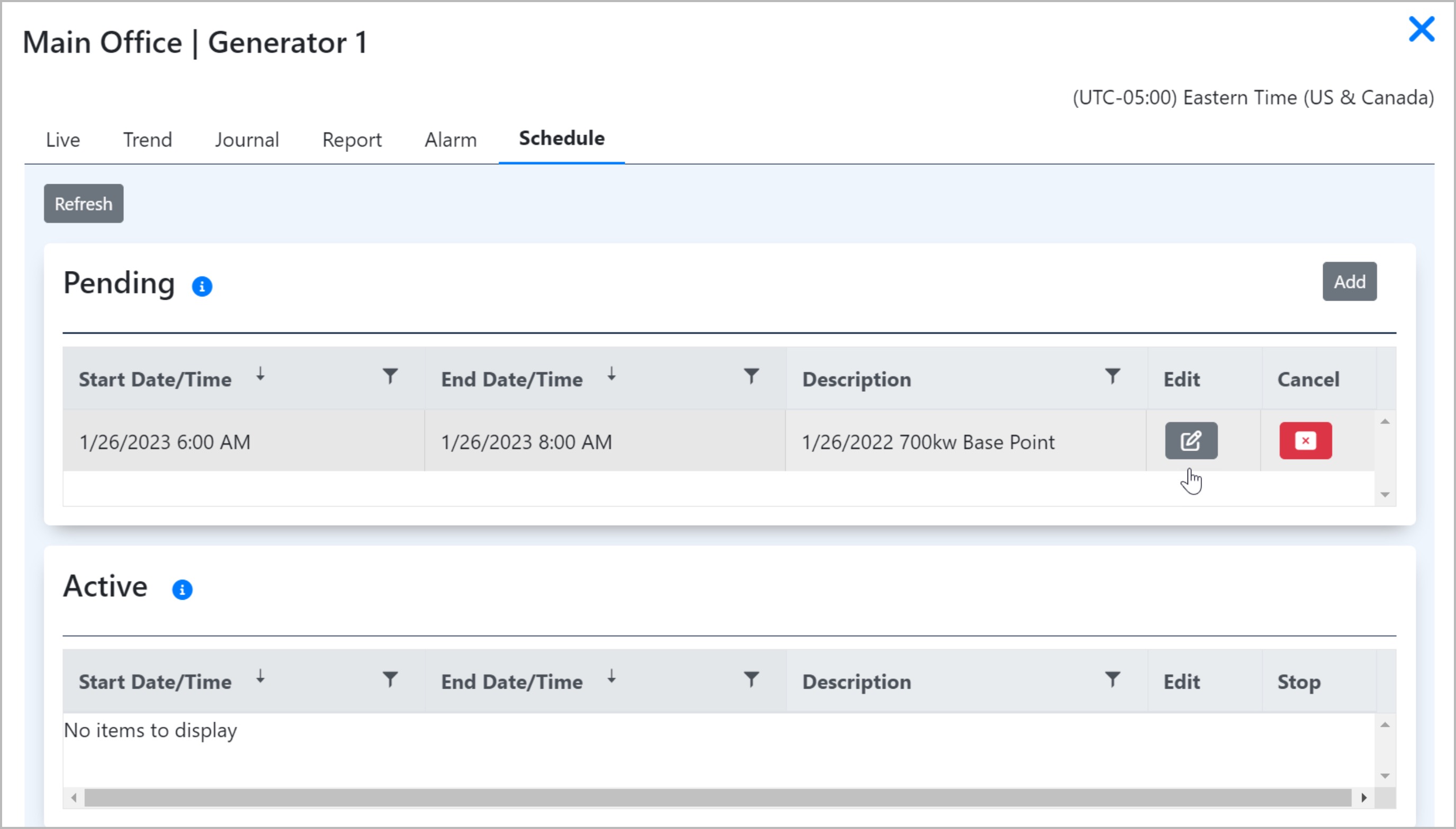Click the Active table horizontal scrollbar
The height and width of the screenshot is (829, 1456).
click(x=717, y=798)
